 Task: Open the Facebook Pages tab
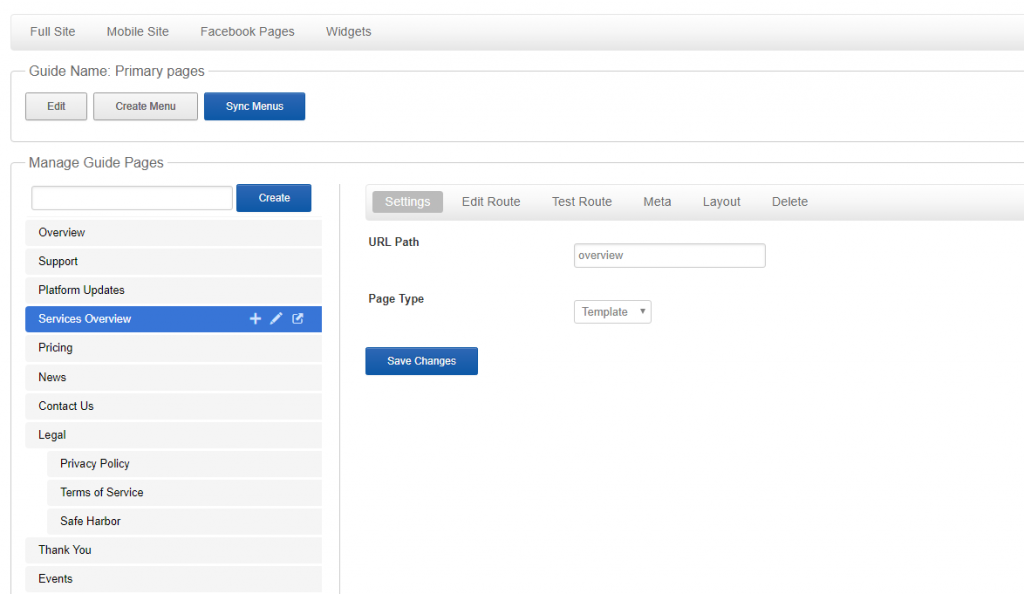[248, 31]
